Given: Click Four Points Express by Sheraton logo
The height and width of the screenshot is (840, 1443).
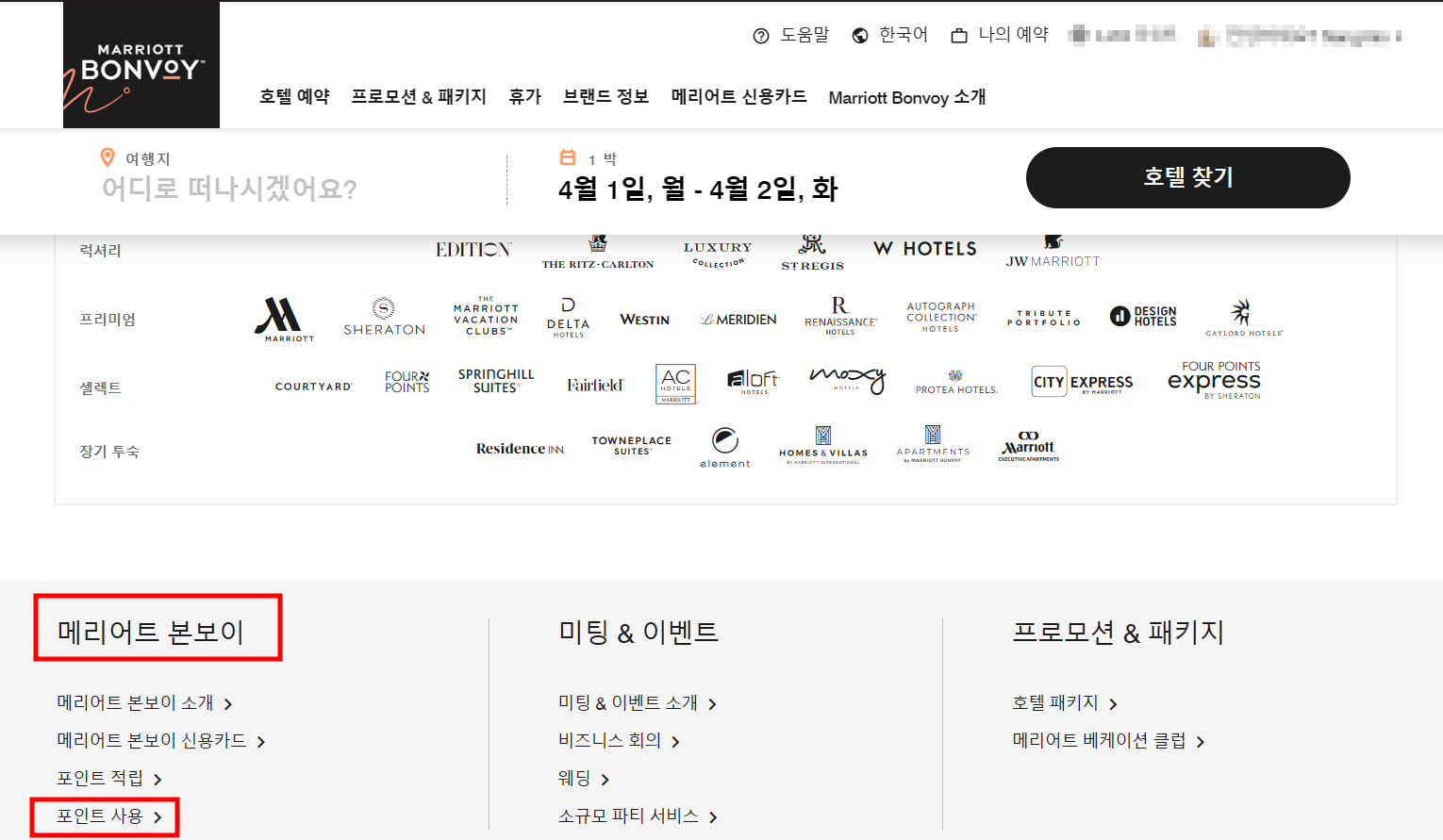Looking at the screenshot, I should tap(1215, 380).
